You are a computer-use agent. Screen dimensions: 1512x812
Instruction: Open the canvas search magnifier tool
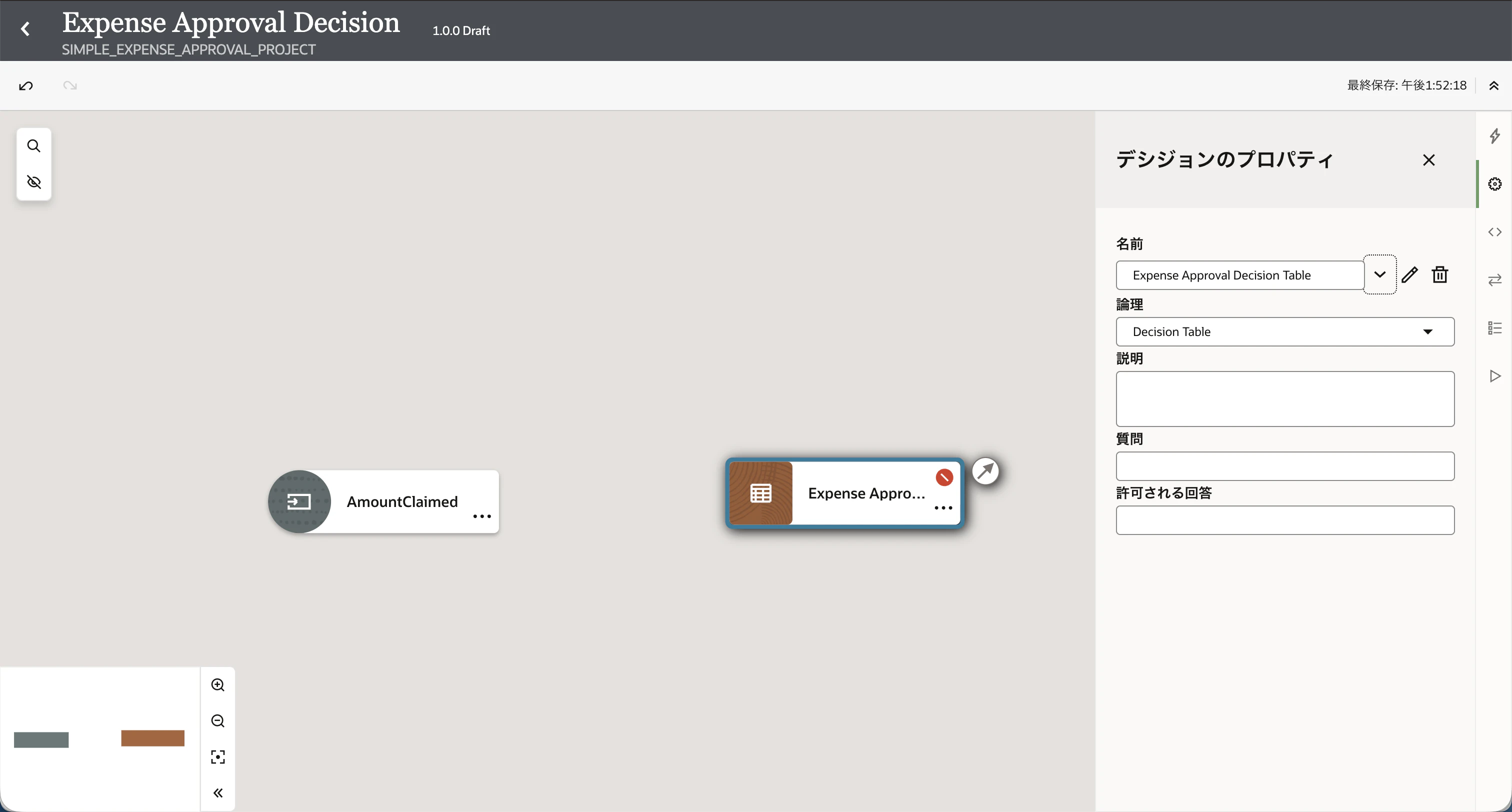click(x=34, y=145)
